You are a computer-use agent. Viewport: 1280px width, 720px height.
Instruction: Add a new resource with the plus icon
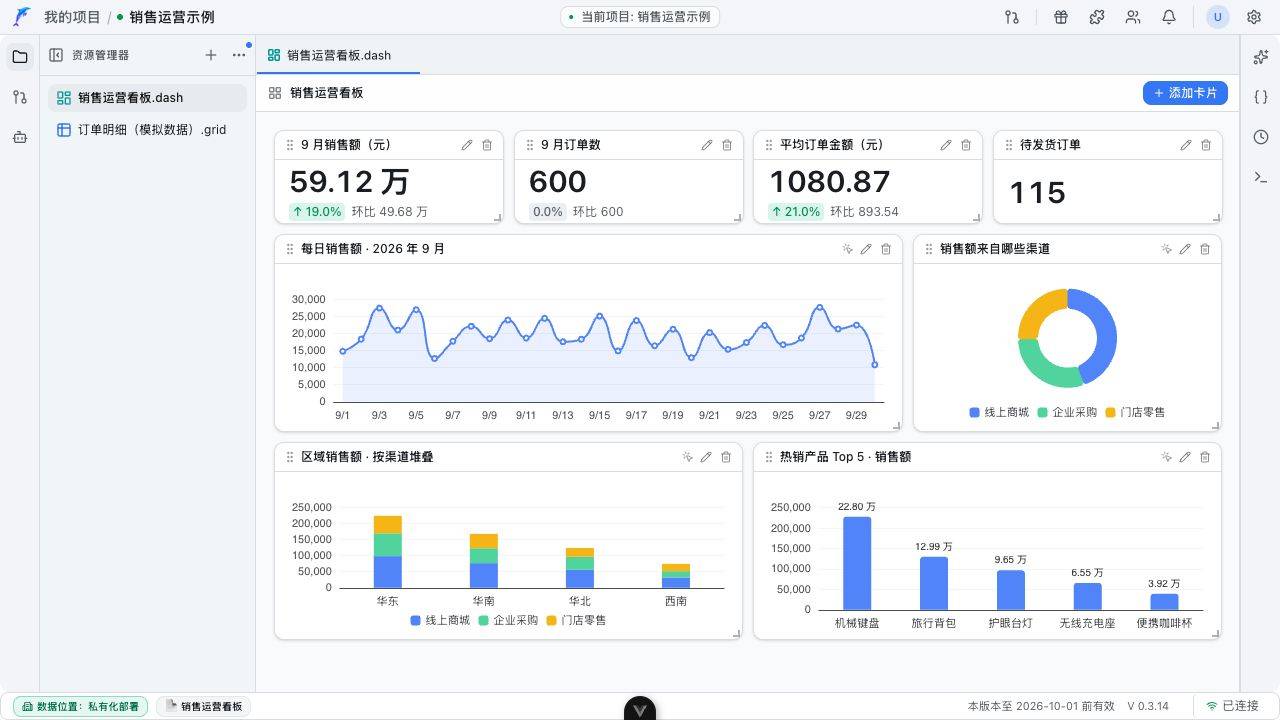tap(211, 55)
